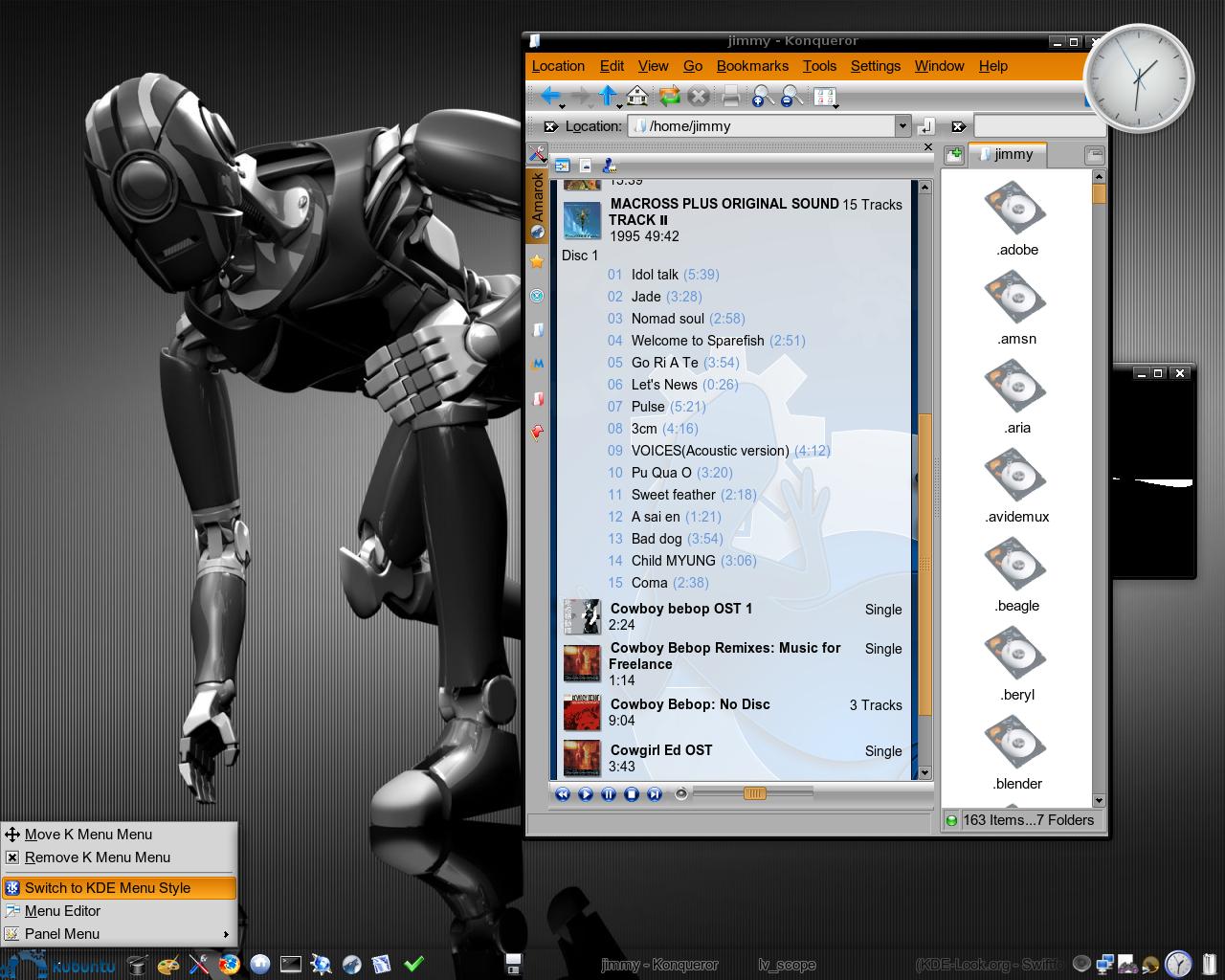This screenshot has width=1225, height=980.
Task: Clear the search field with its clear icon
Action: (958, 126)
